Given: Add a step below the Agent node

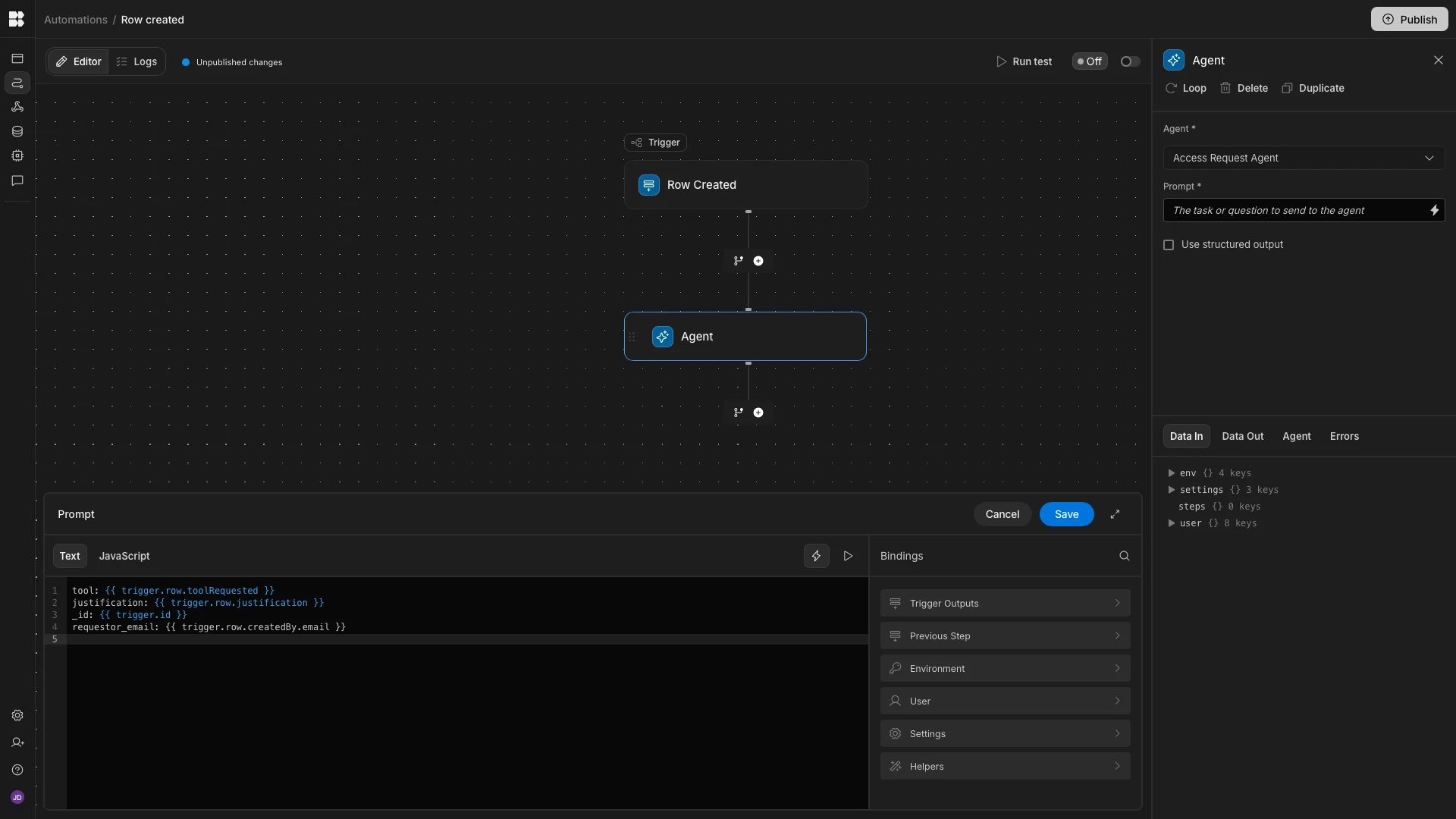Looking at the screenshot, I should coord(758,413).
